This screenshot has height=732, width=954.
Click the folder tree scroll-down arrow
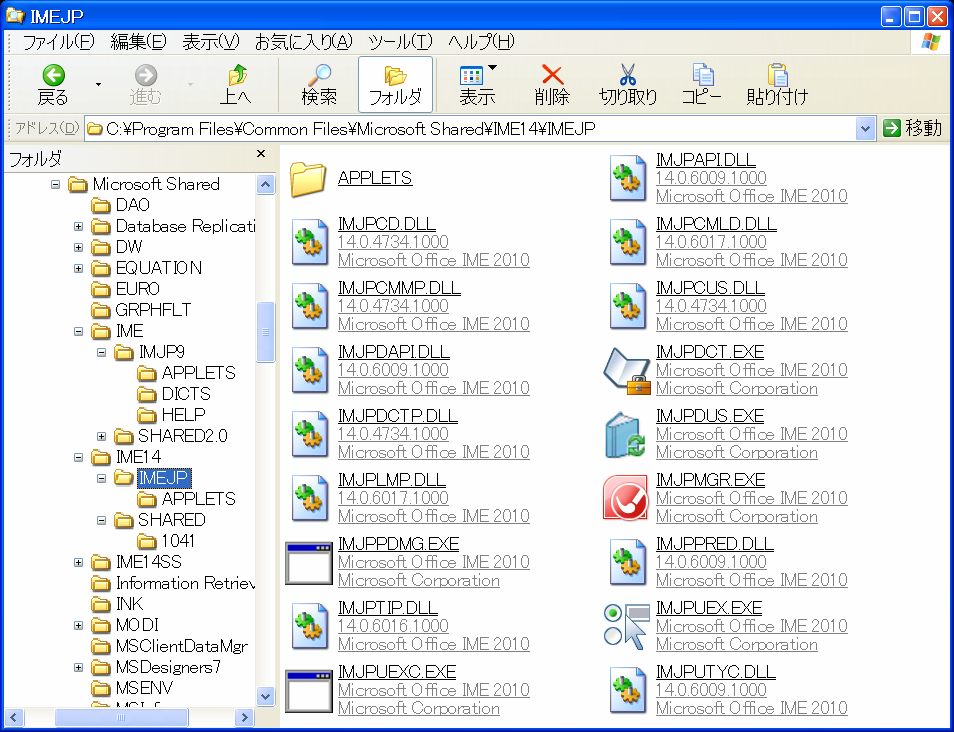tap(265, 697)
